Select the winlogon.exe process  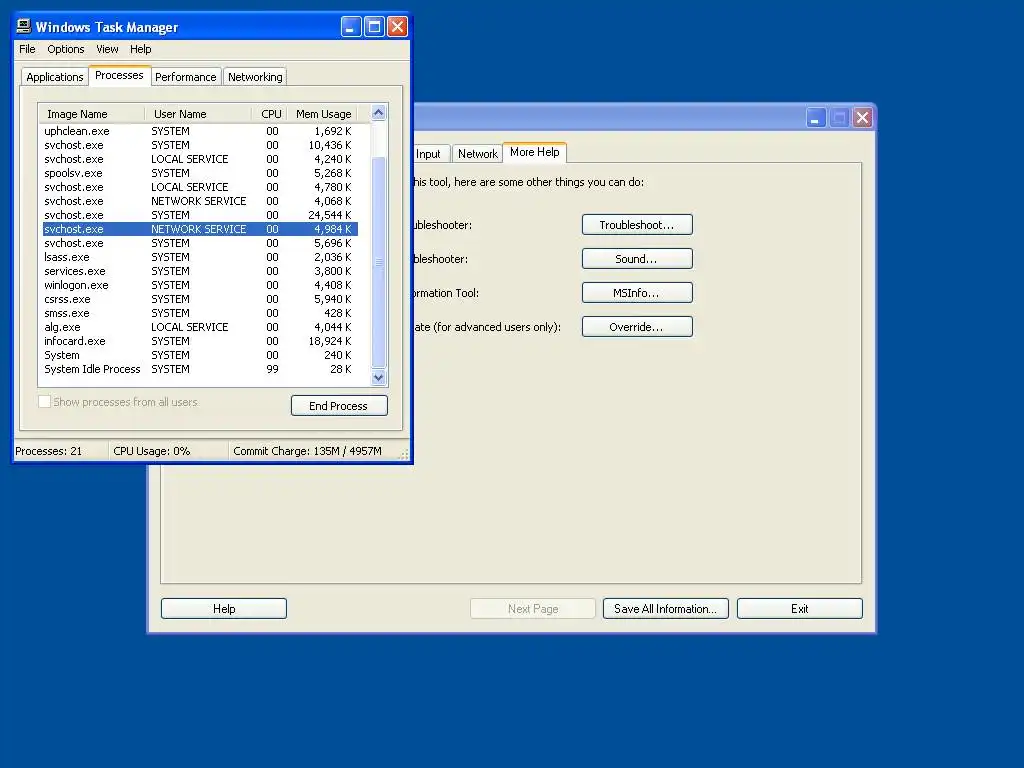pyautogui.click(x=200, y=285)
